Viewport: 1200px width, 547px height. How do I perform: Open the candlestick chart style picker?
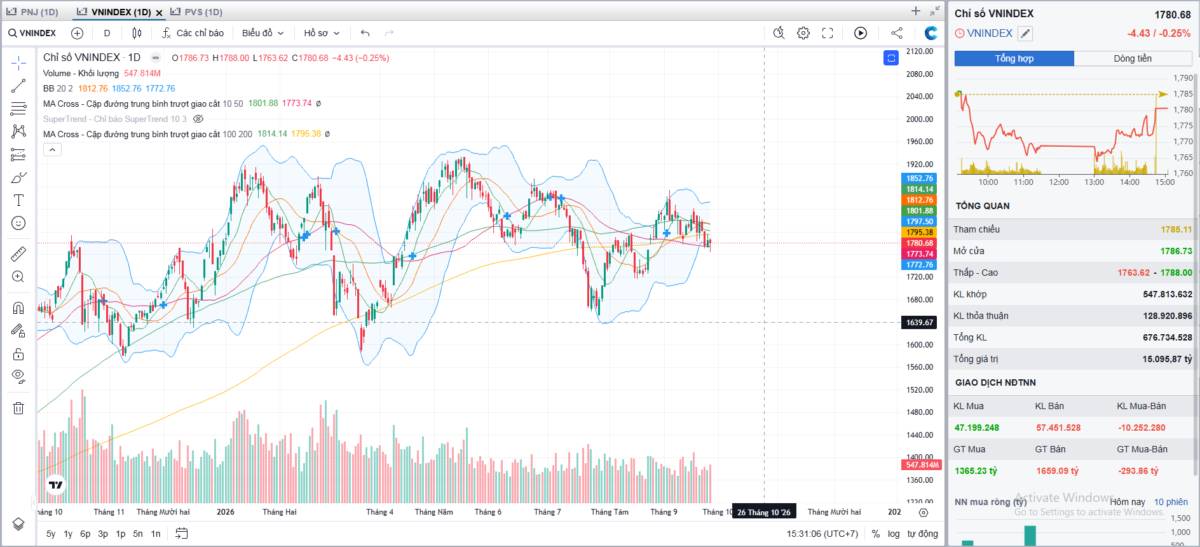click(x=137, y=33)
